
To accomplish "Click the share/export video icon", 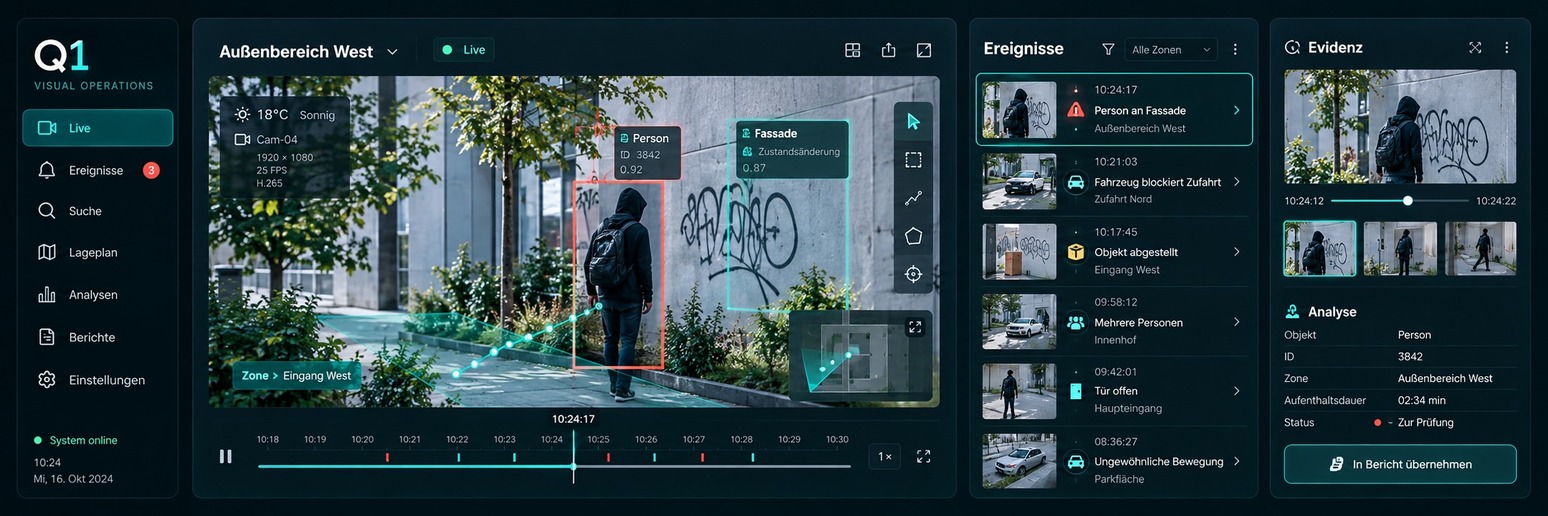I will [888, 50].
